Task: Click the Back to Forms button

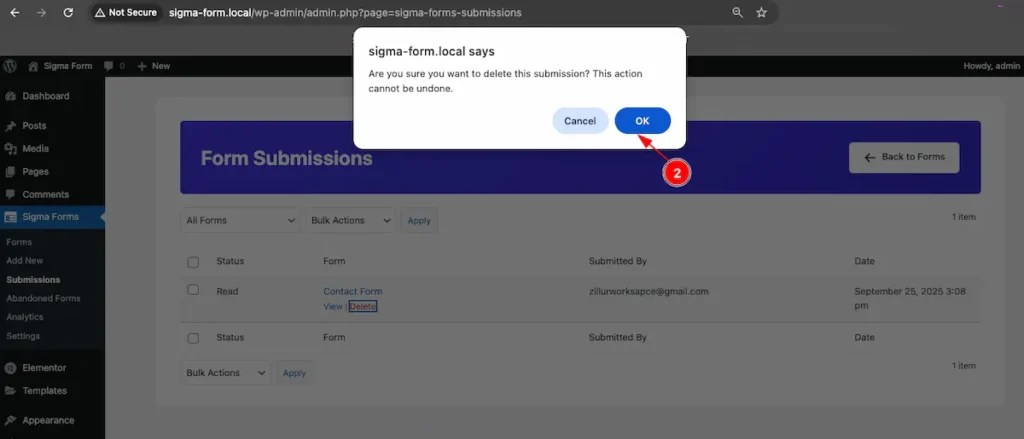Action: [x=904, y=157]
